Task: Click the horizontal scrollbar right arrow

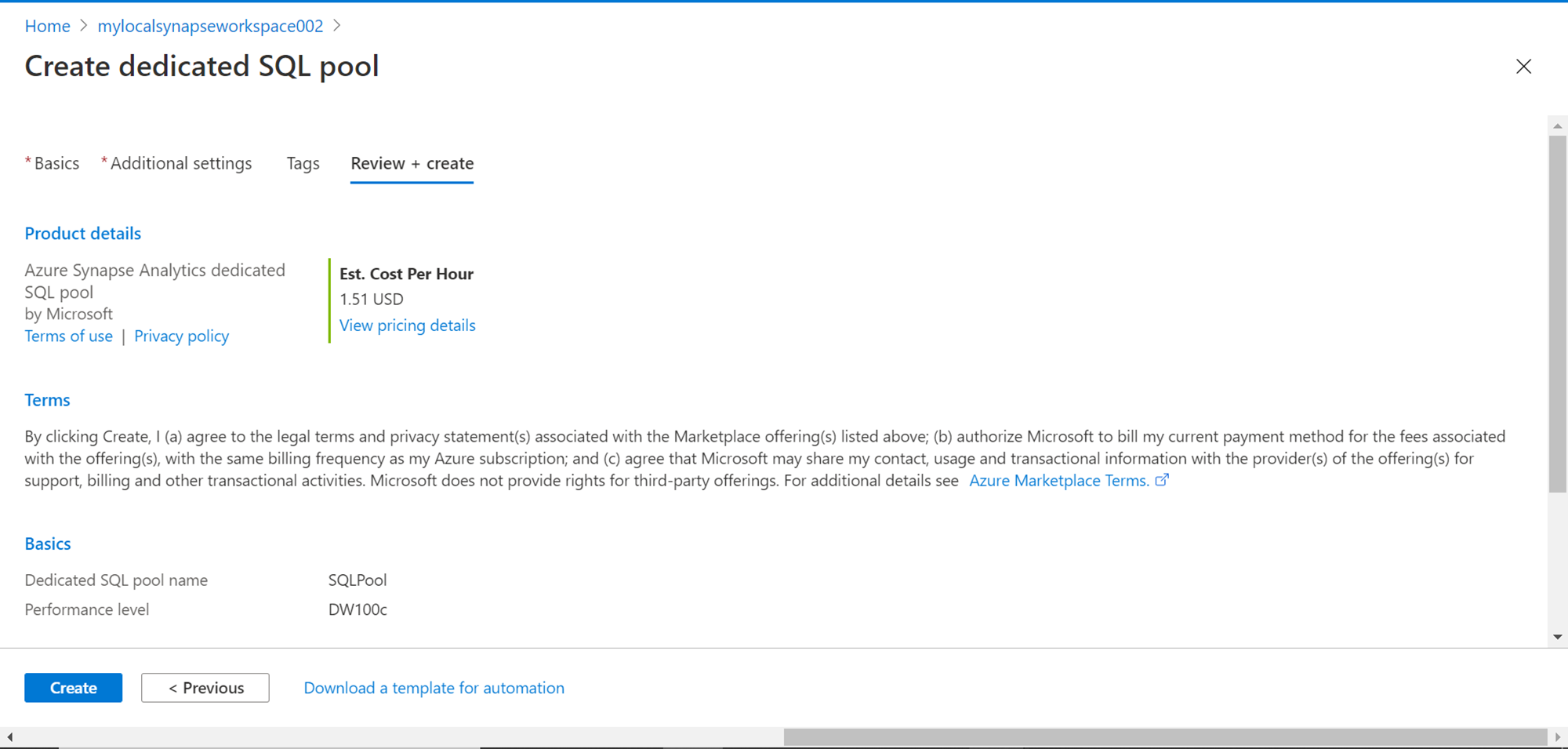Action: (x=1557, y=737)
